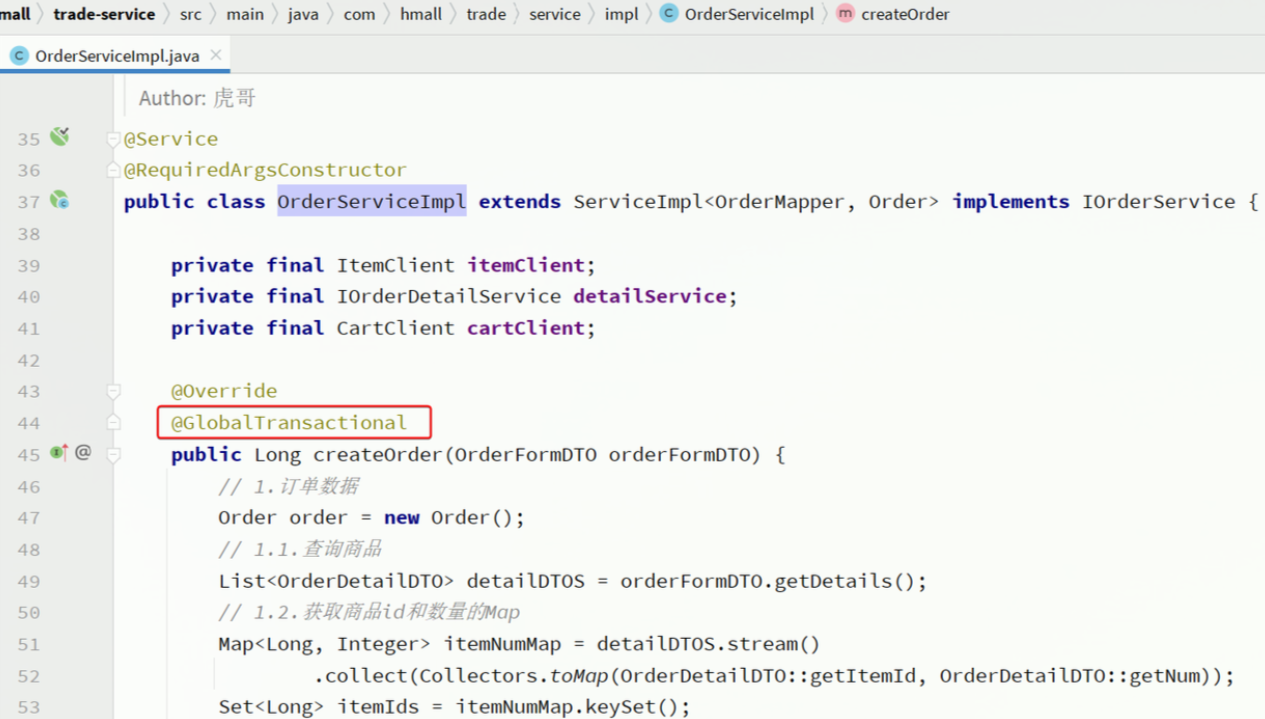Close the OrderServiceImpl.java editor tab

[x=215, y=56]
